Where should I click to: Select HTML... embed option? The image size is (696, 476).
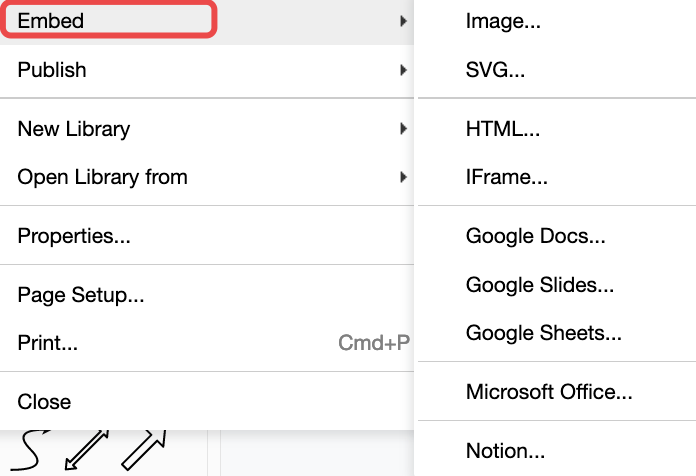[503, 129]
